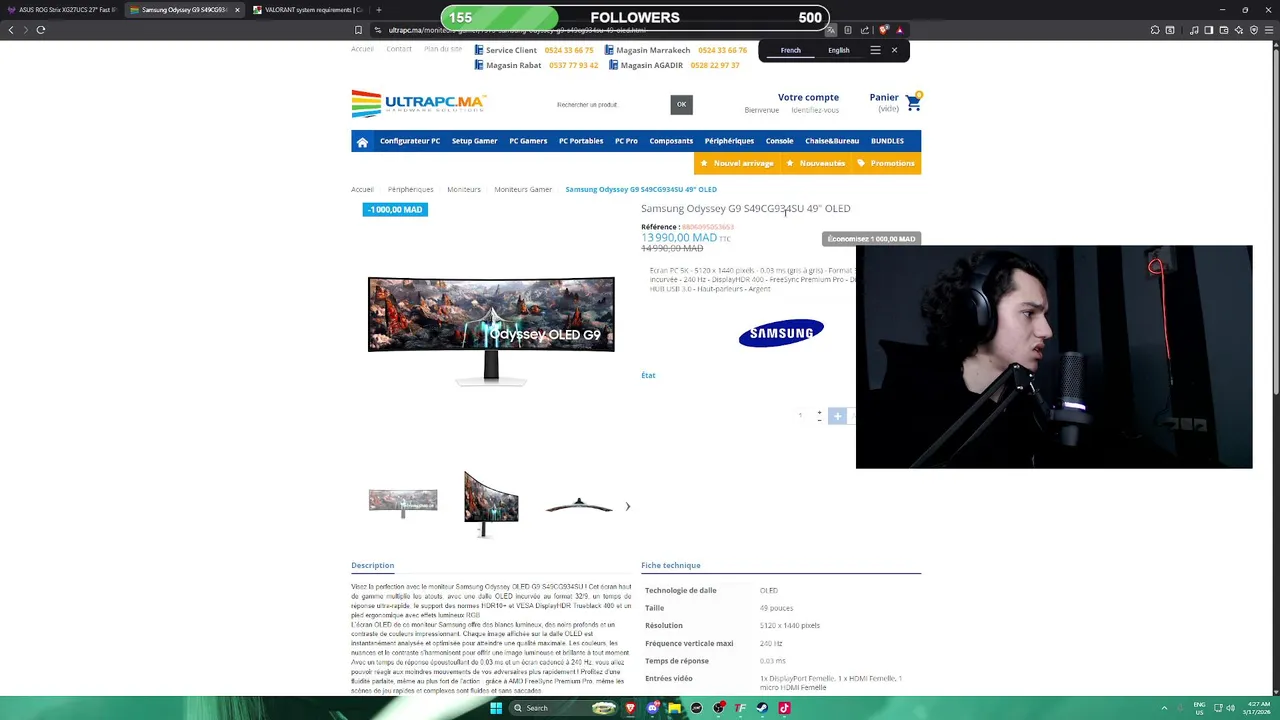Switch translation to French
1280x720 pixels.
[x=790, y=50]
